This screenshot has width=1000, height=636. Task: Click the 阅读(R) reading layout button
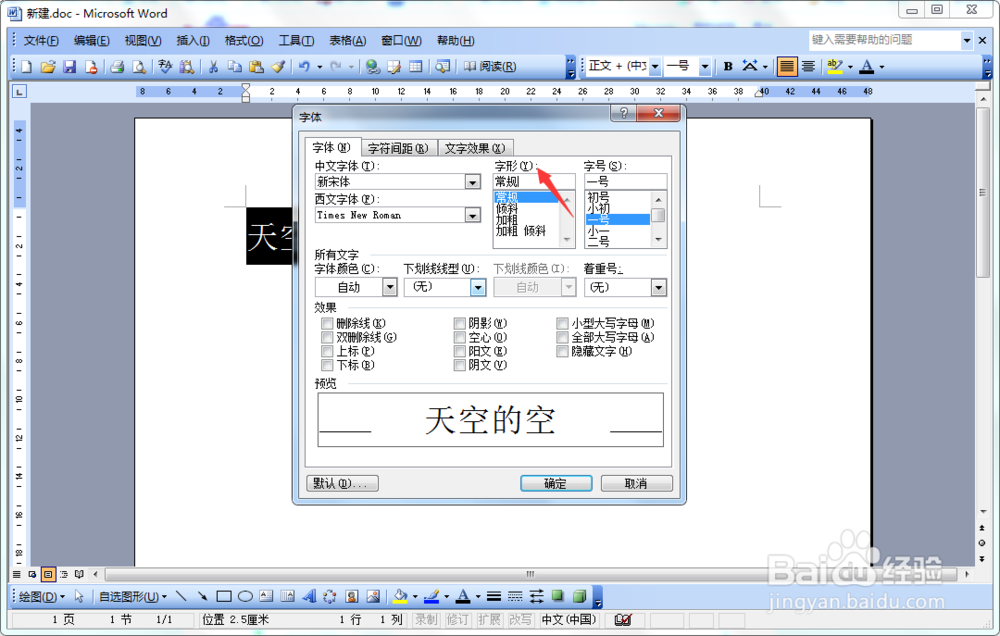(x=490, y=66)
